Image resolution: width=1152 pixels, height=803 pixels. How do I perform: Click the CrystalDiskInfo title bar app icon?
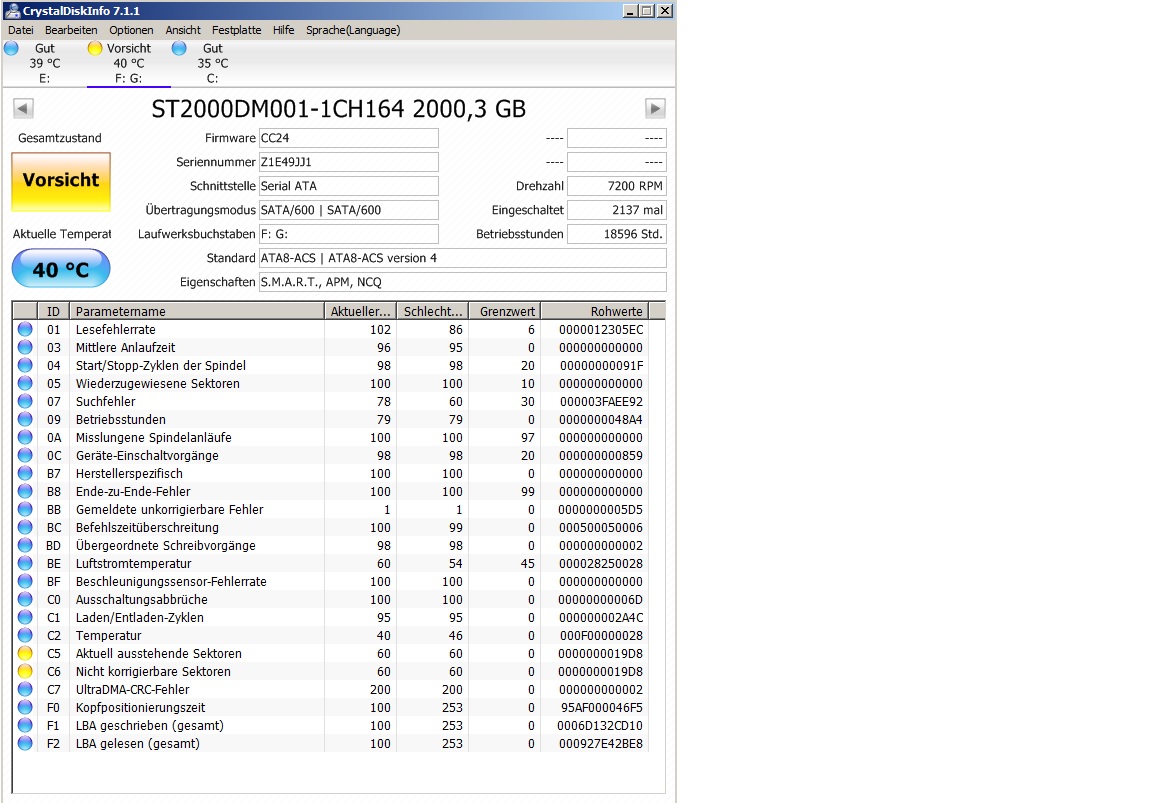12,10
